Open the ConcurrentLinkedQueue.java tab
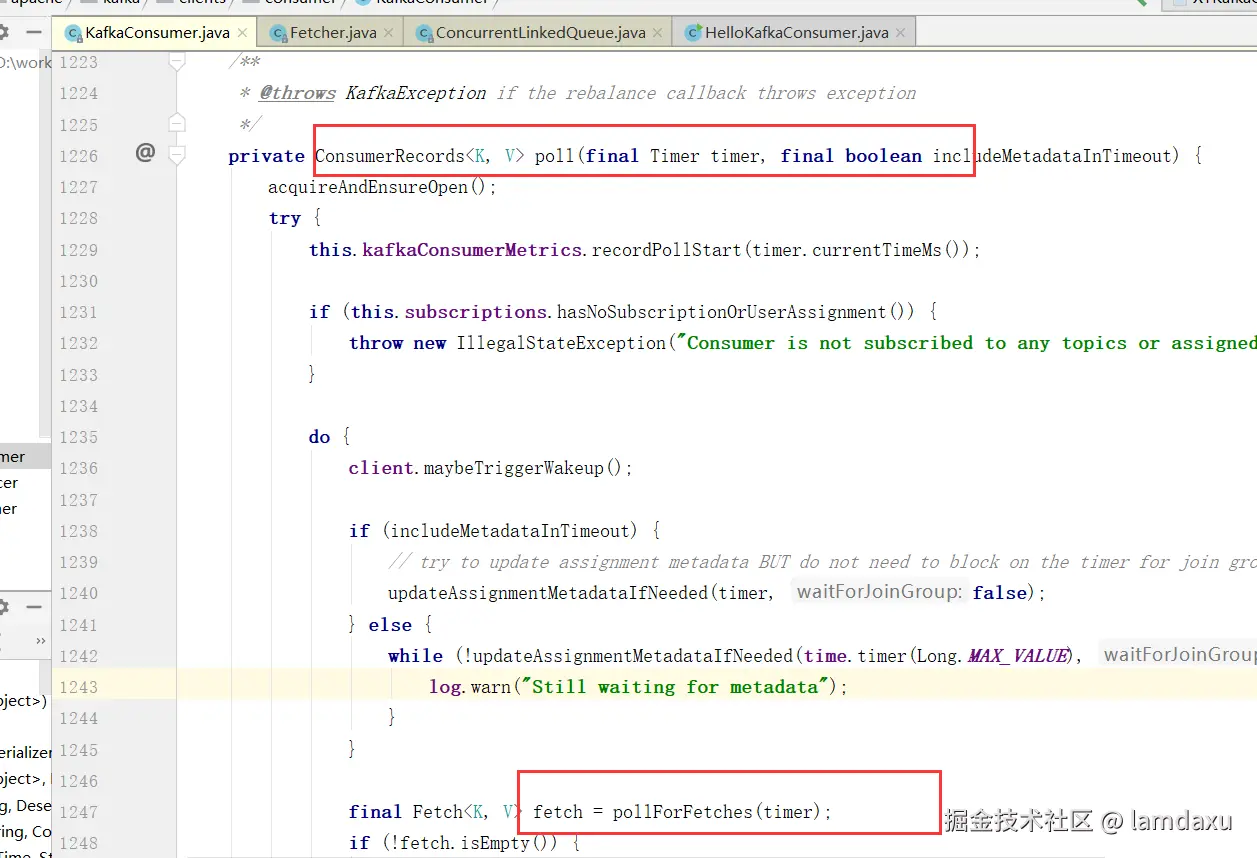 (540, 33)
